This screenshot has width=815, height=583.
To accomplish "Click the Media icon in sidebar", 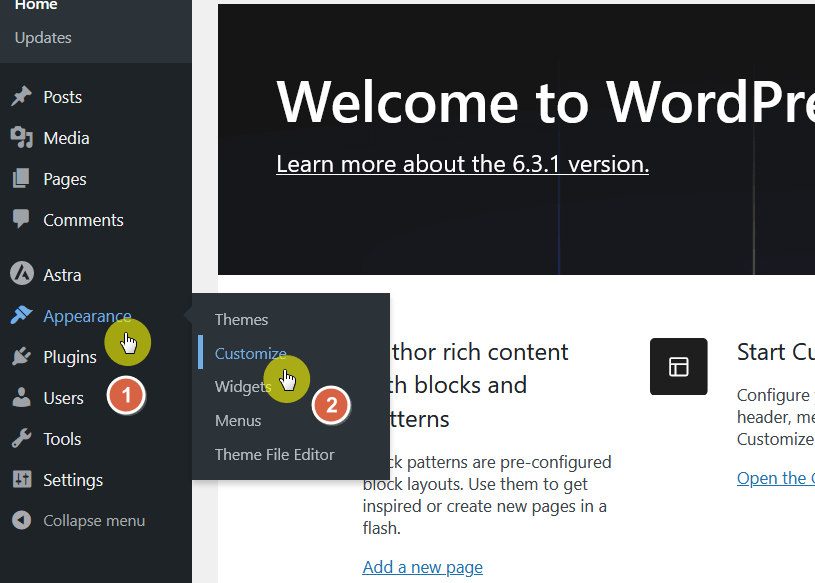I will tap(21, 138).
